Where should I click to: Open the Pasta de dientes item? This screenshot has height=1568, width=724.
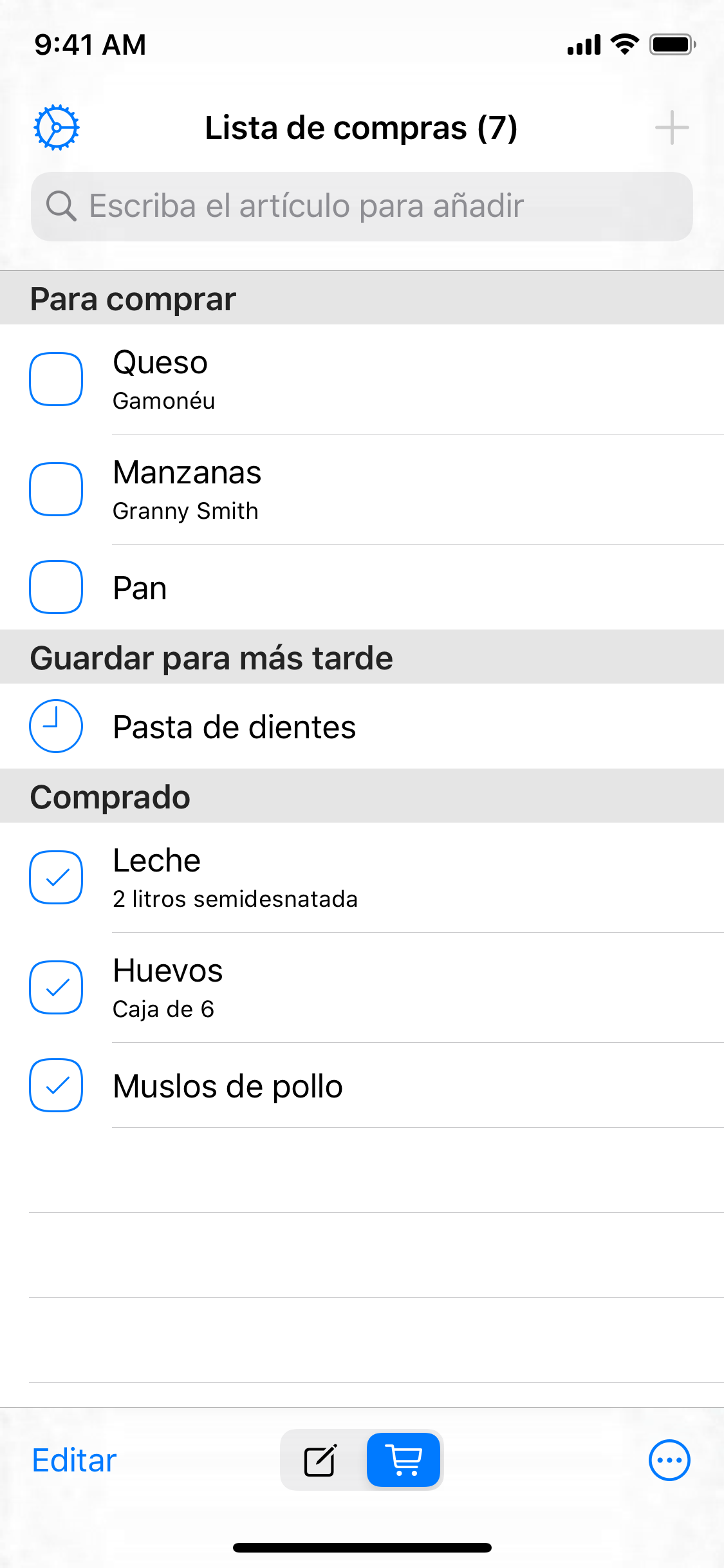point(234,727)
